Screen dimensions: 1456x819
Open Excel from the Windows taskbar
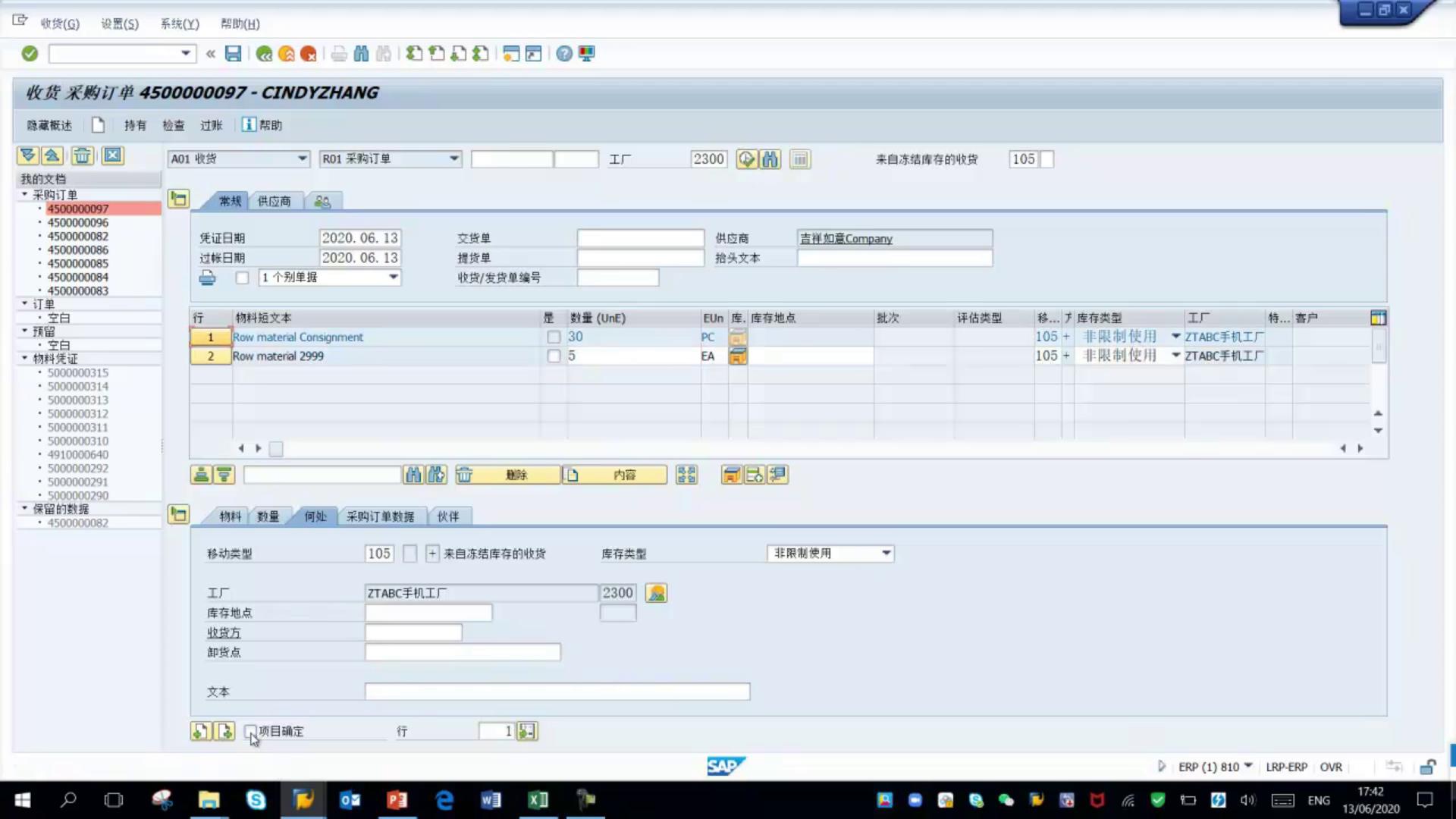click(x=538, y=799)
